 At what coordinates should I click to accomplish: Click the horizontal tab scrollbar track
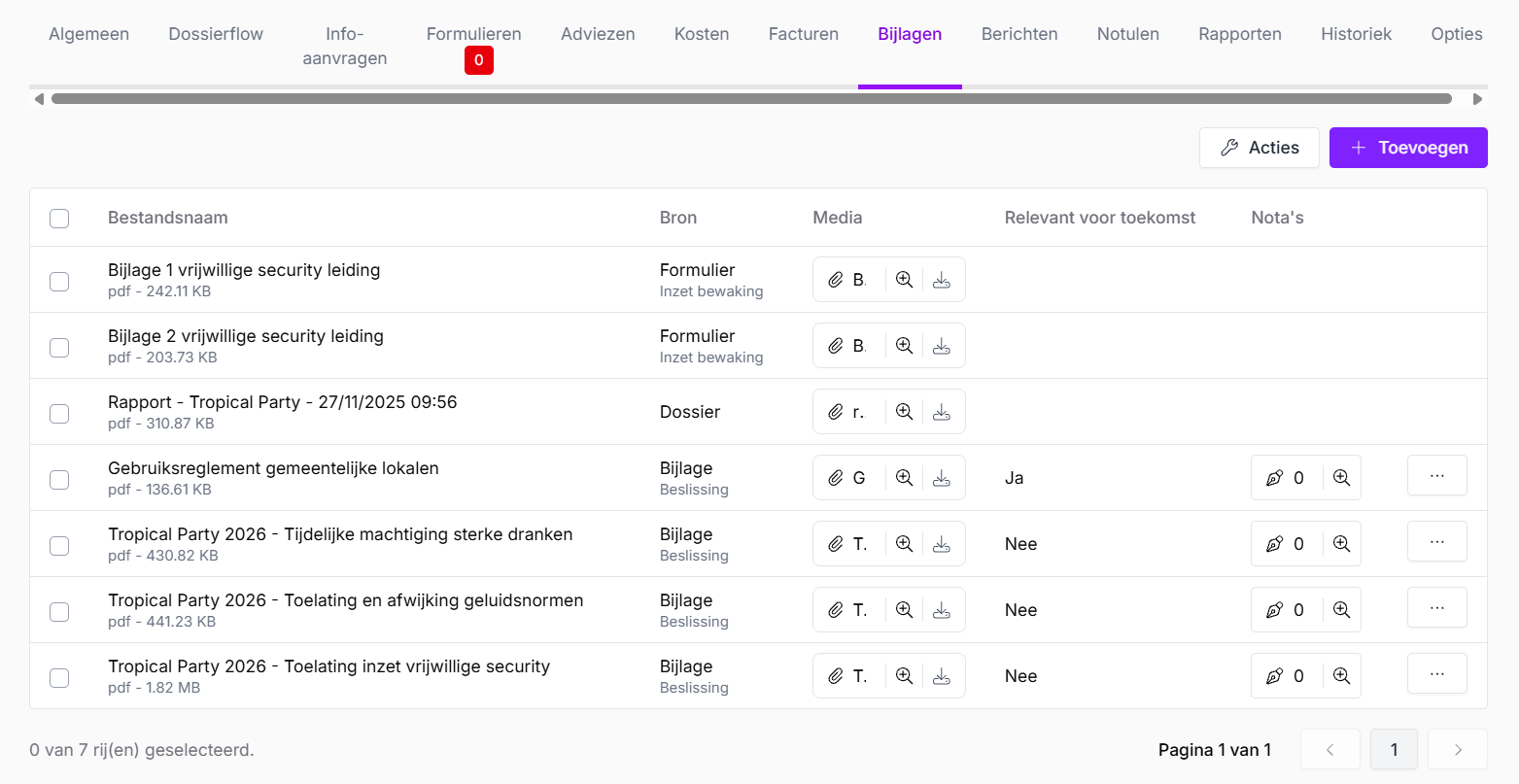(750, 99)
